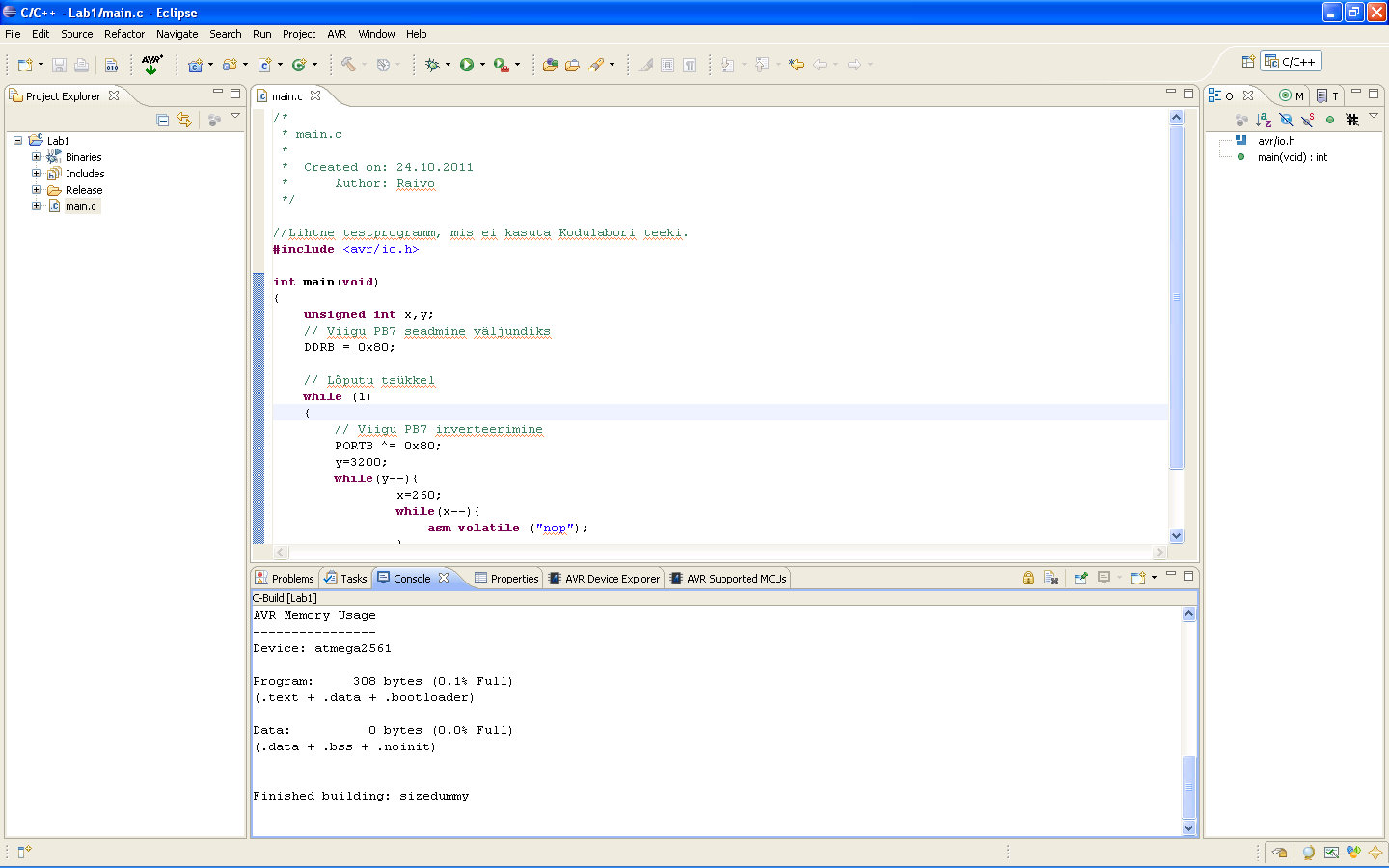The image size is (1389, 868).
Task: Open the AVR menu
Action: [x=336, y=34]
